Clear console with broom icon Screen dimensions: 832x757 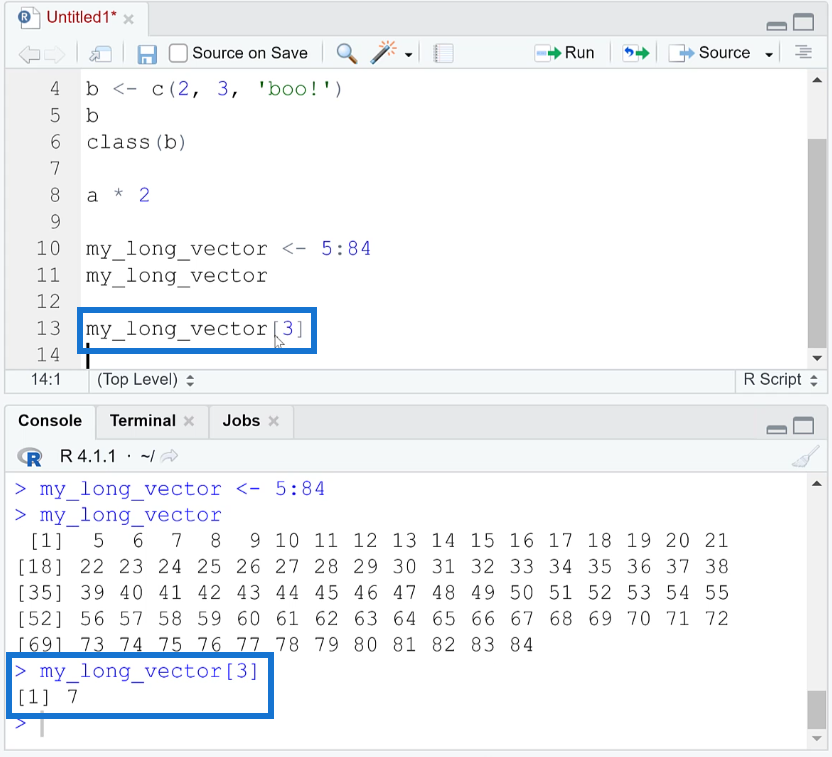[805, 456]
